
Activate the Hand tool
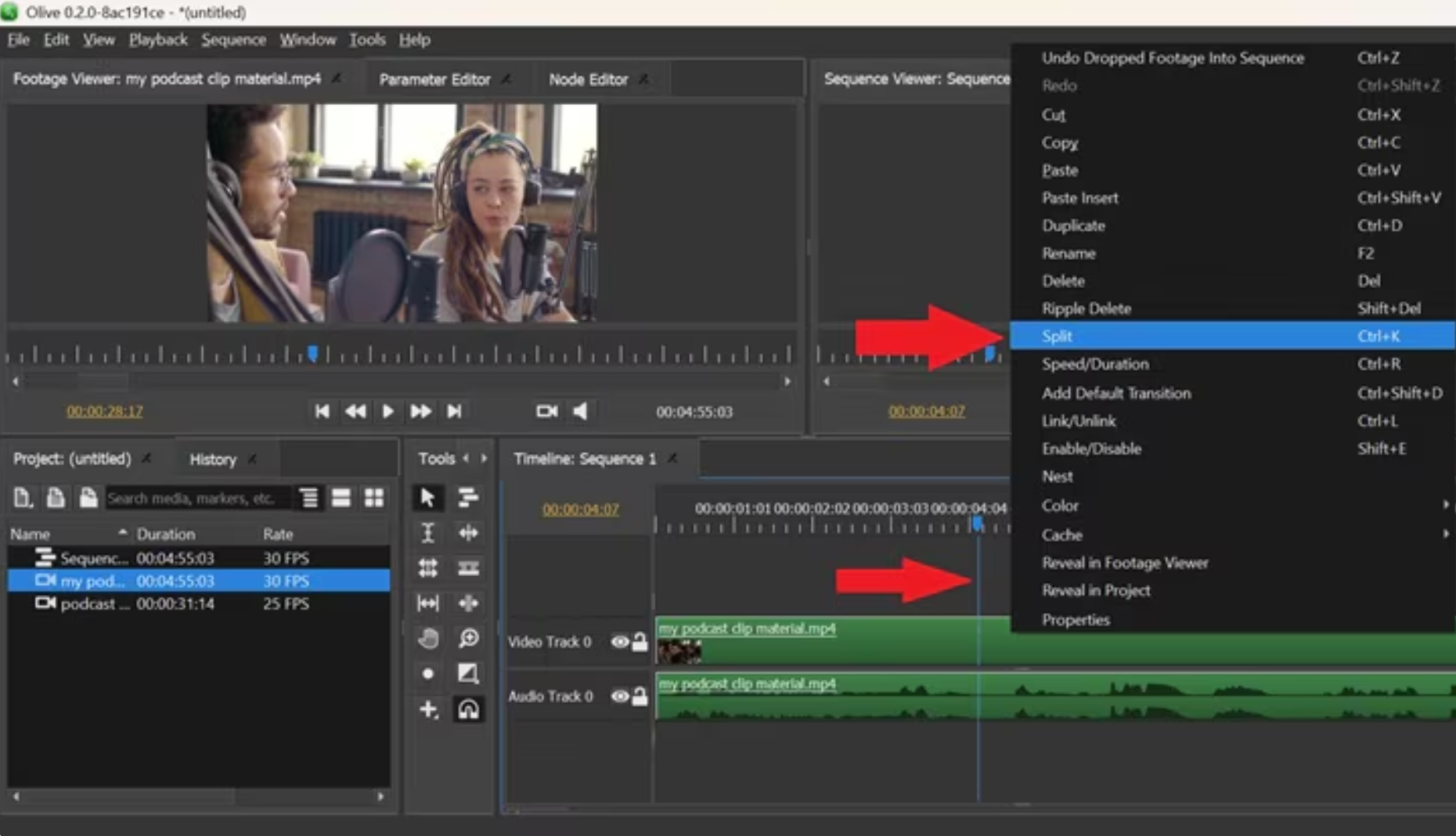[427, 638]
